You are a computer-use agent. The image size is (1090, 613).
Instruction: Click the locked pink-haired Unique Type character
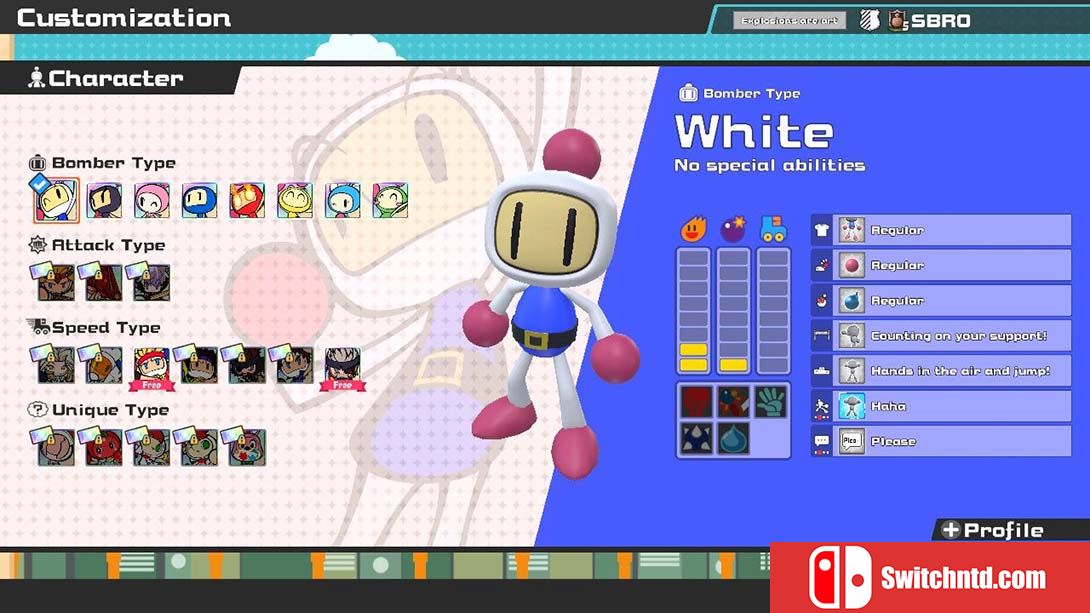click(245, 447)
